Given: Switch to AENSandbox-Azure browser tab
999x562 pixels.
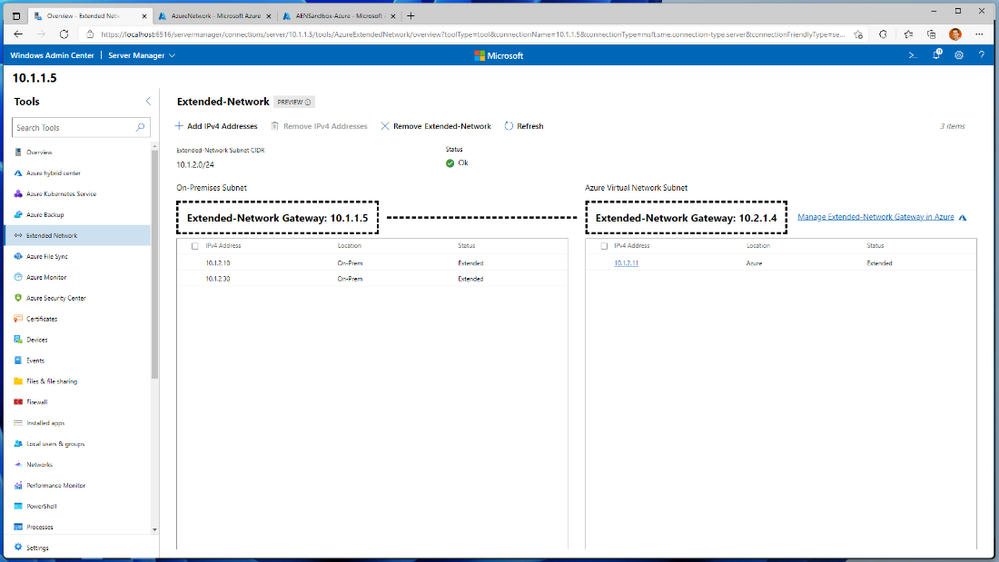Looking at the screenshot, I should coord(339,16).
